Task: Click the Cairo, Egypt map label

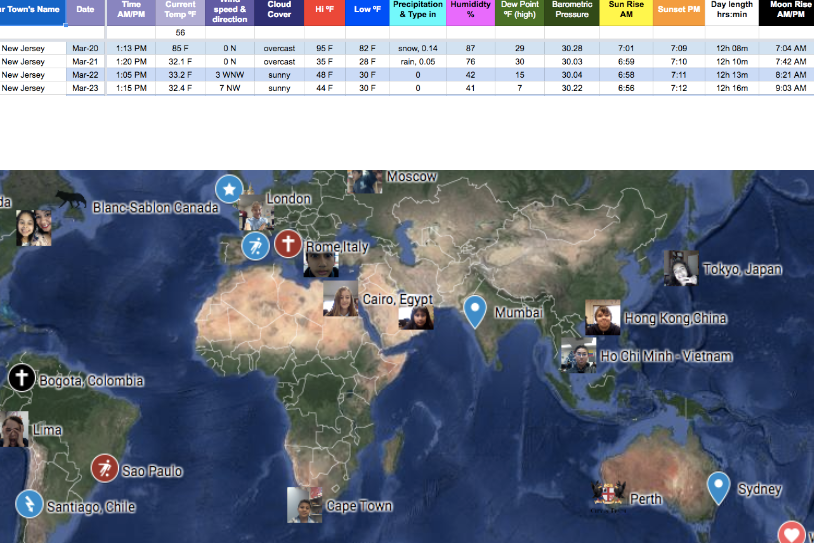Action: pos(397,300)
